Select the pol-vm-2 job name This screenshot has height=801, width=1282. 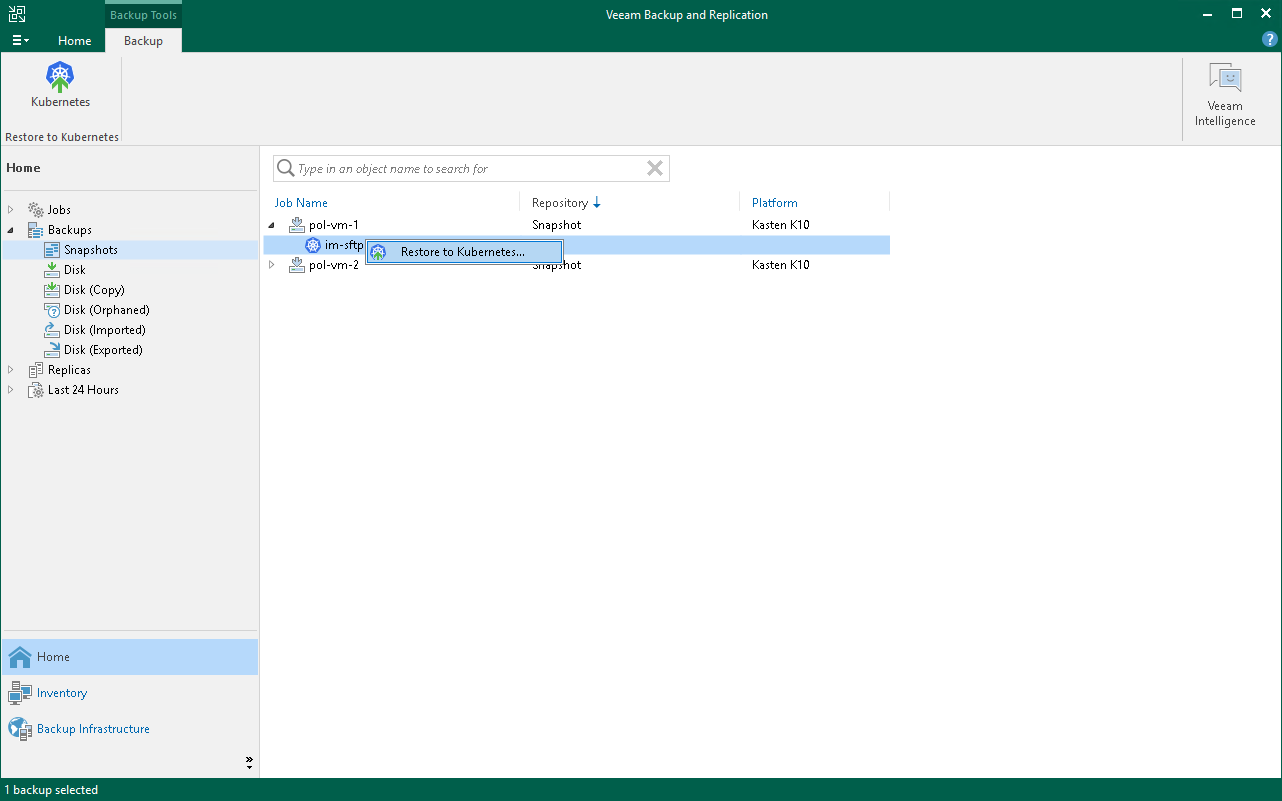tap(334, 265)
